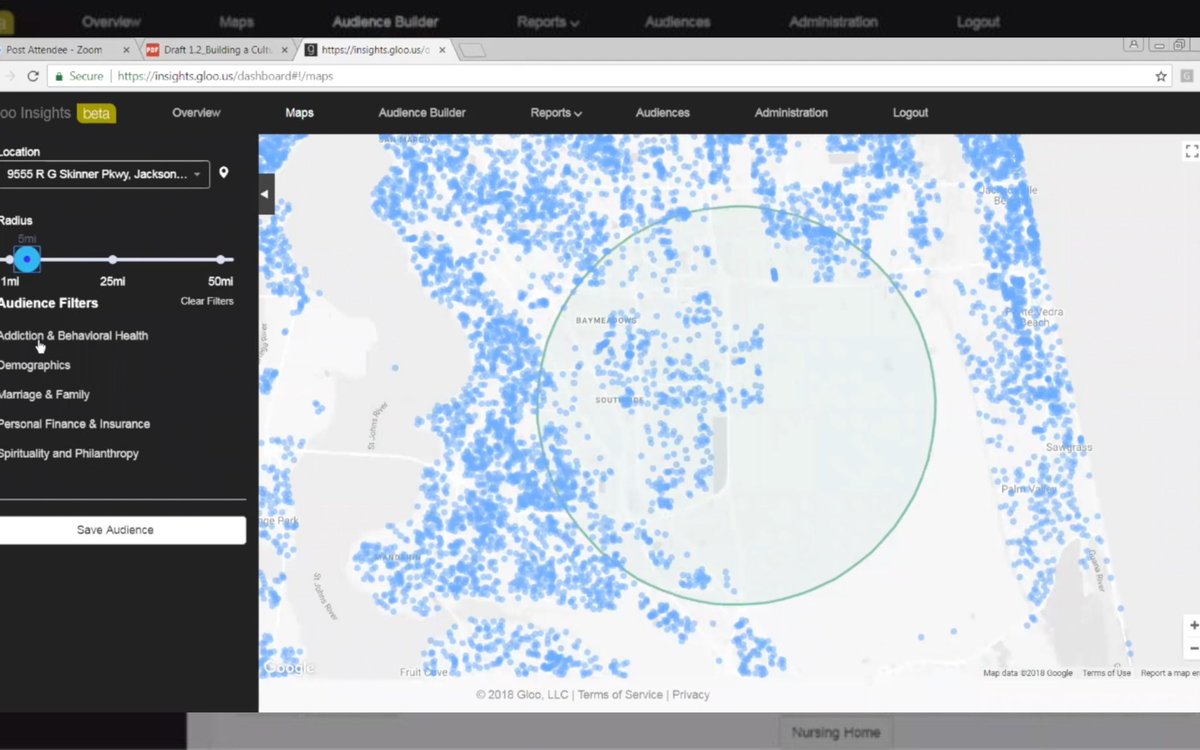Expand the Addiction & Behavioral Health filter
The height and width of the screenshot is (750, 1200).
pyautogui.click(x=74, y=336)
